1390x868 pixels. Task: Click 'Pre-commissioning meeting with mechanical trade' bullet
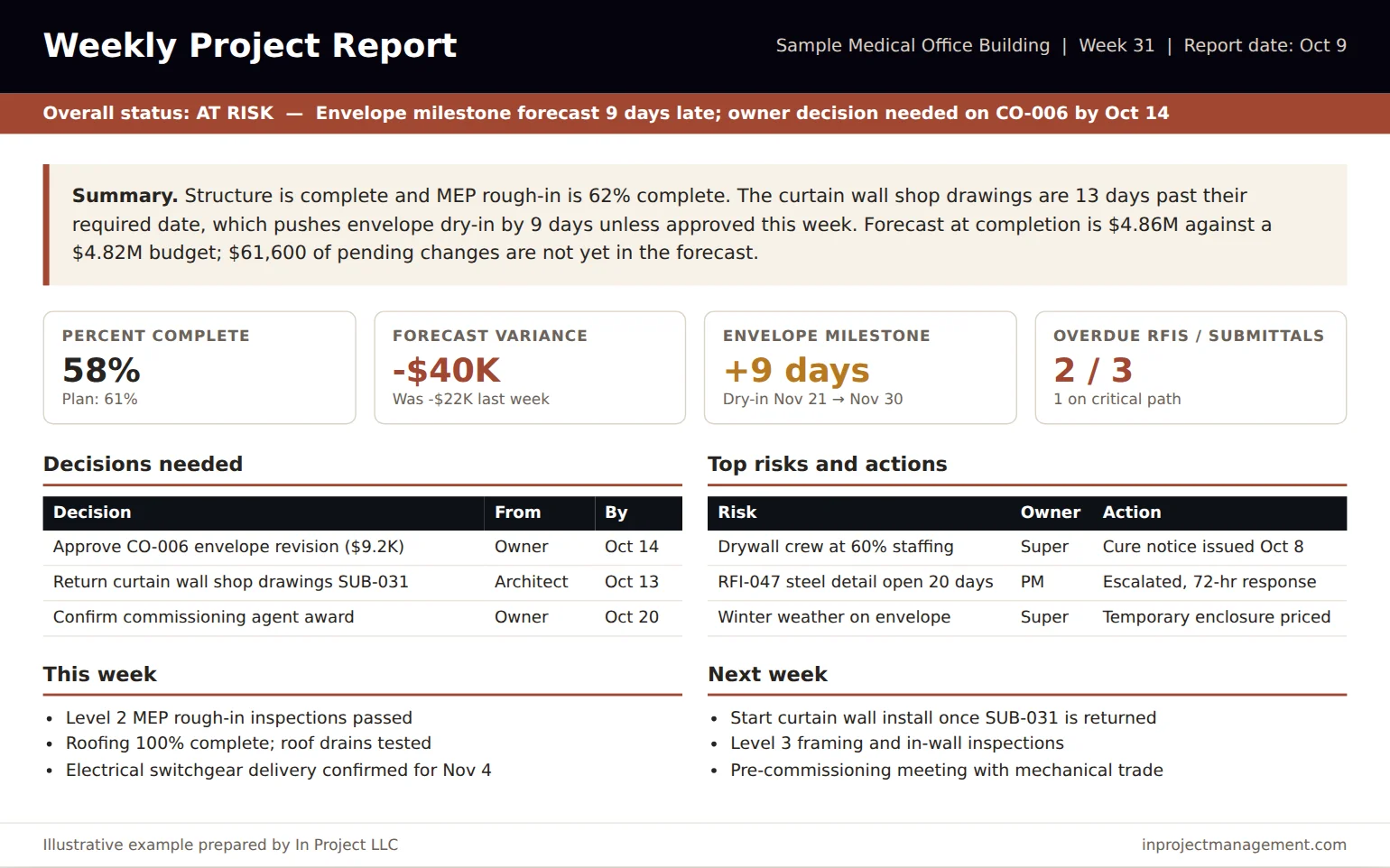tap(946, 771)
